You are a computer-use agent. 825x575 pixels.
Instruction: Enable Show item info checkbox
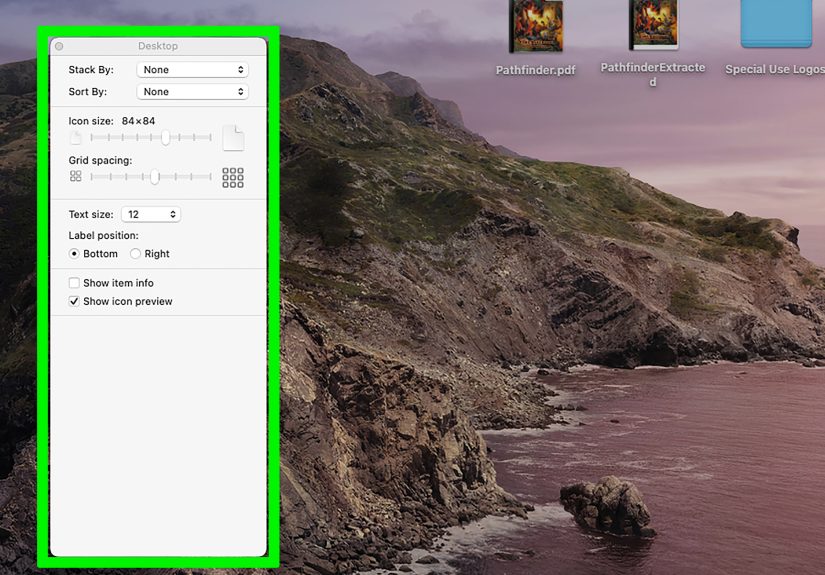74,283
